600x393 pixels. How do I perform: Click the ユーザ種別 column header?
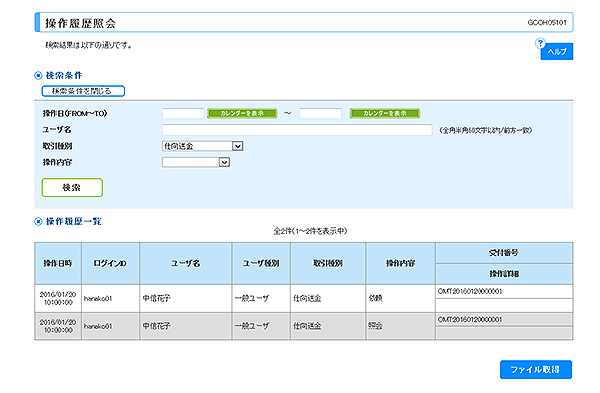click(261, 263)
